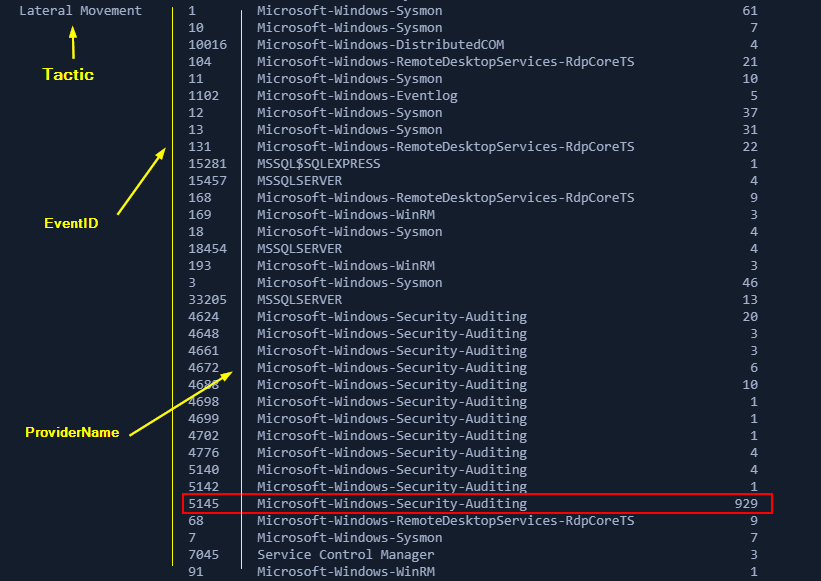Select count 13 for event 33205
The width and height of the screenshot is (821, 581).
[750, 300]
